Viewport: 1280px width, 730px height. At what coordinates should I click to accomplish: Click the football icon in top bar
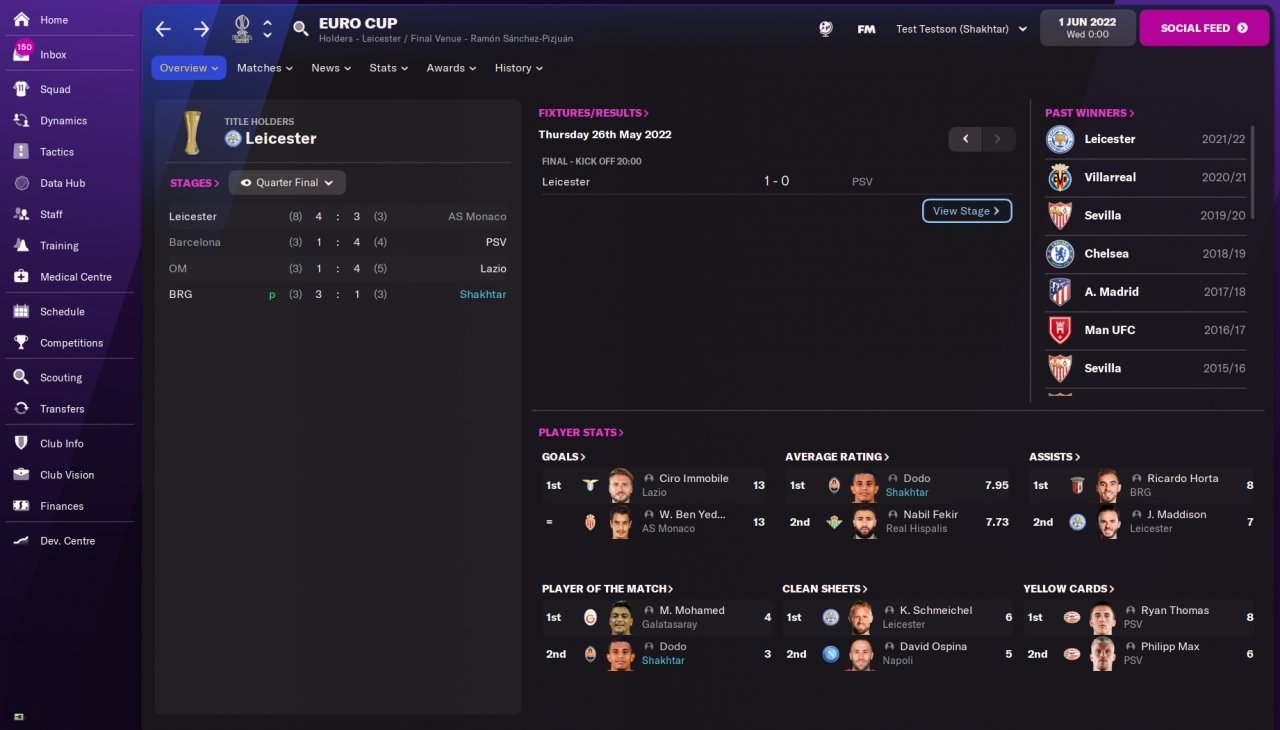coord(825,29)
